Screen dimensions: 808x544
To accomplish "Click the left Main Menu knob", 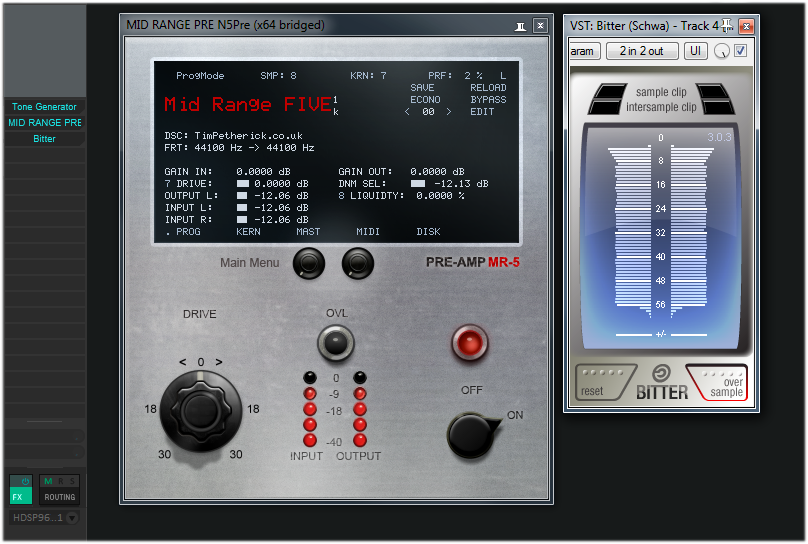I will (x=309, y=263).
